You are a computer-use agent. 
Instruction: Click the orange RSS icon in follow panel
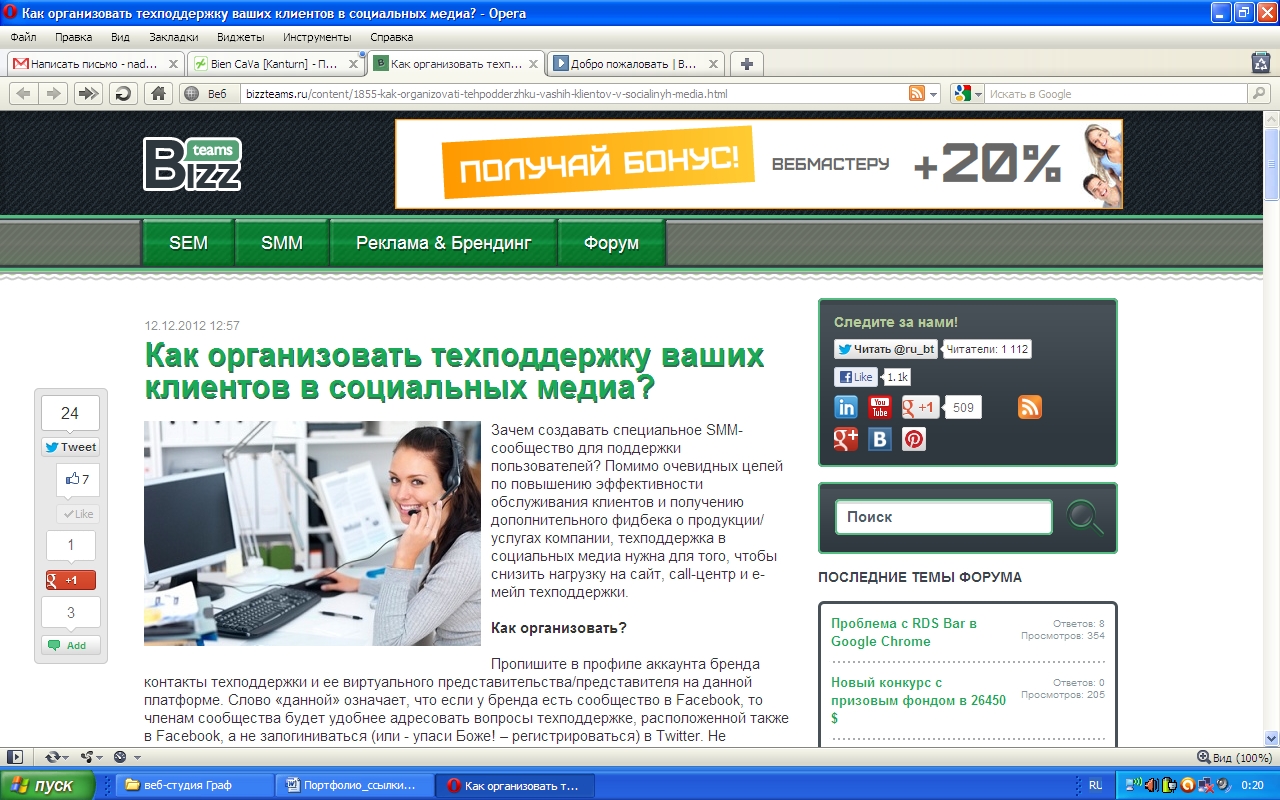1030,407
